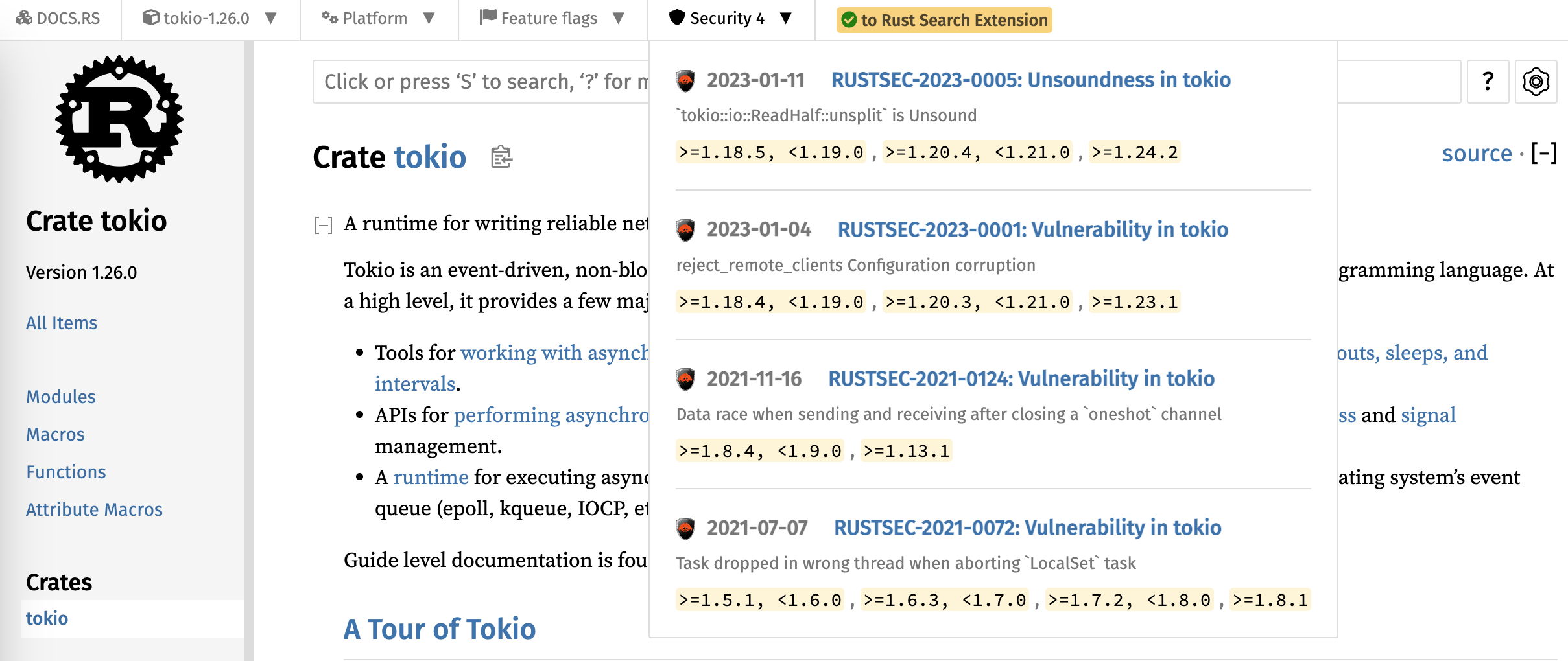Viewport: 1568px width, 661px height.
Task: Click the Rust logo in the sidebar
Action: pos(119,119)
